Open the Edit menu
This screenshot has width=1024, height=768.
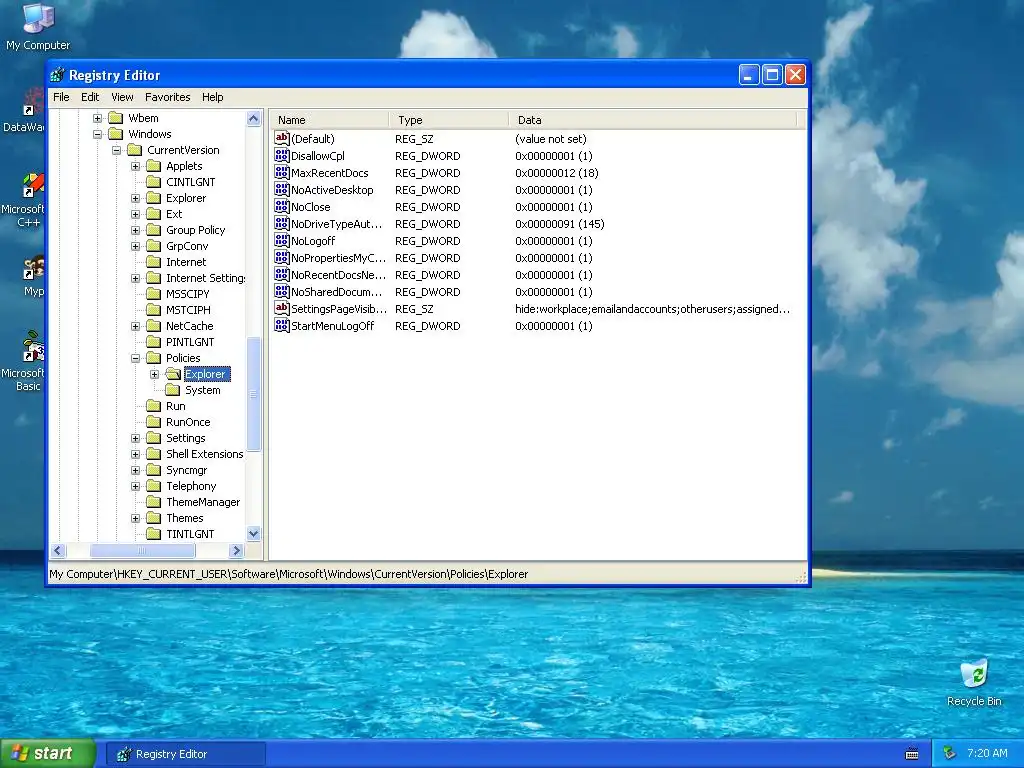pyautogui.click(x=90, y=97)
